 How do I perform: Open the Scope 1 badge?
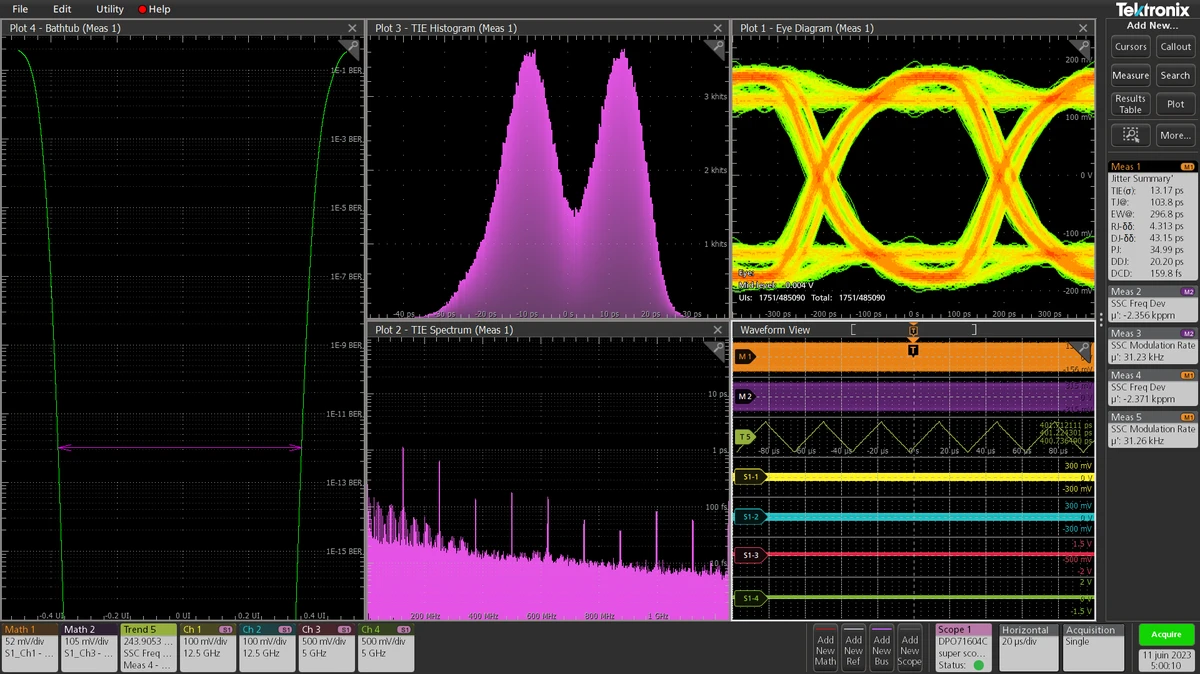coord(964,646)
